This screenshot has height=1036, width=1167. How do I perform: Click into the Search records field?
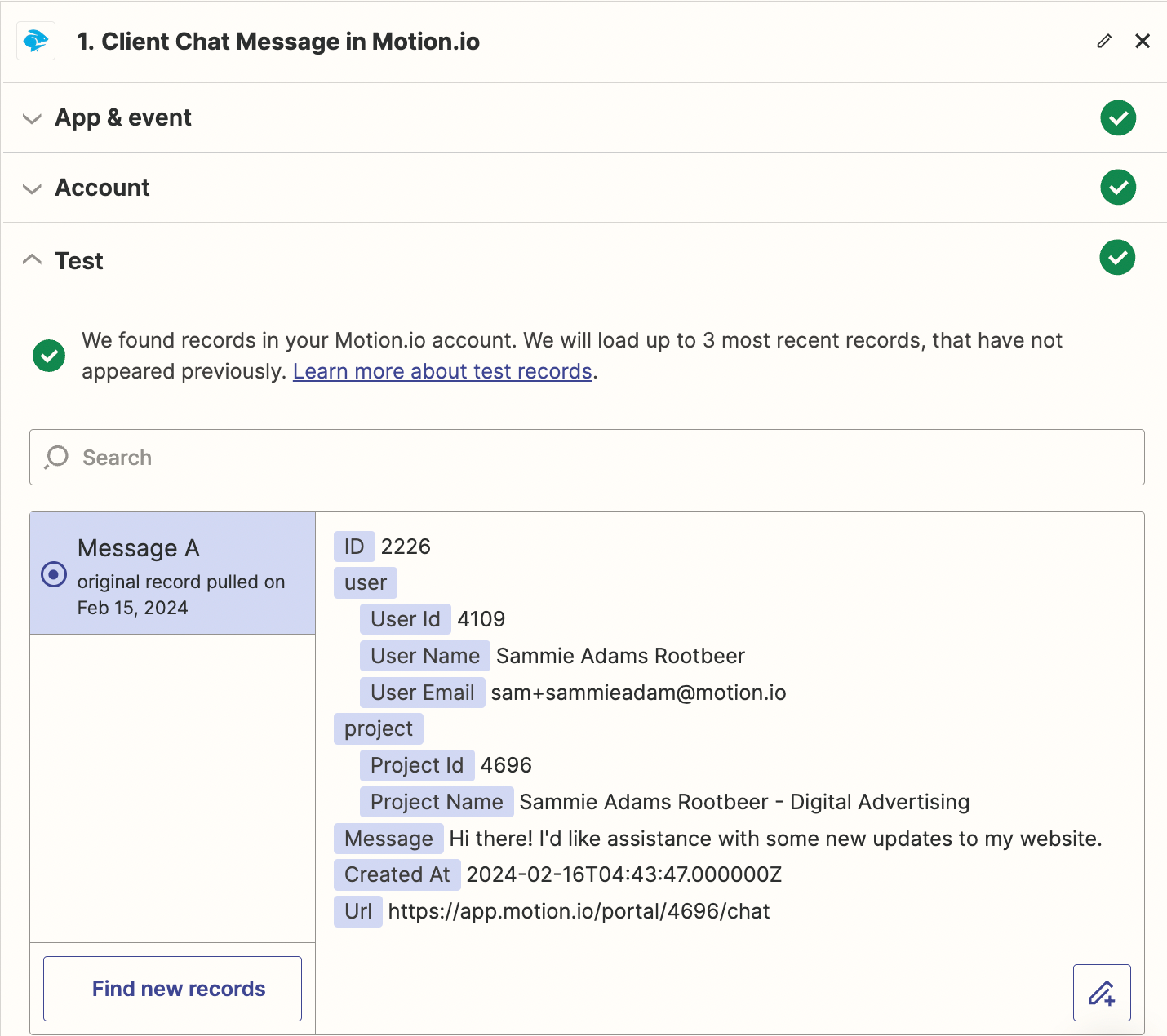click(604, 458)
